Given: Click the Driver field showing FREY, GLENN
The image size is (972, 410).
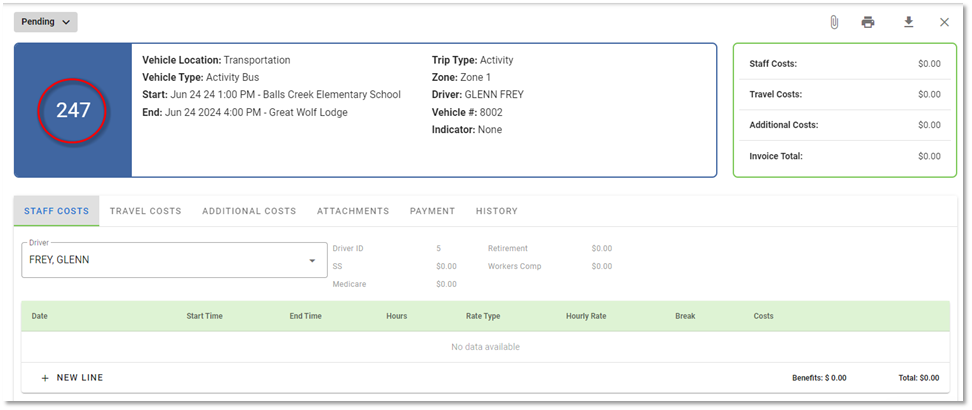Looking at the screenshot, I should point(174,260).
